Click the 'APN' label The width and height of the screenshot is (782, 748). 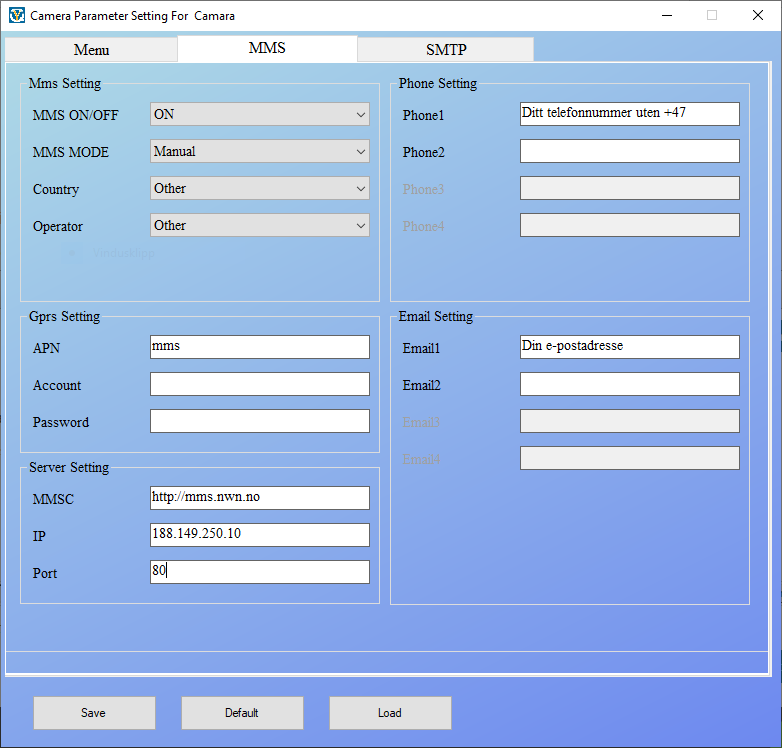point(46,348)
